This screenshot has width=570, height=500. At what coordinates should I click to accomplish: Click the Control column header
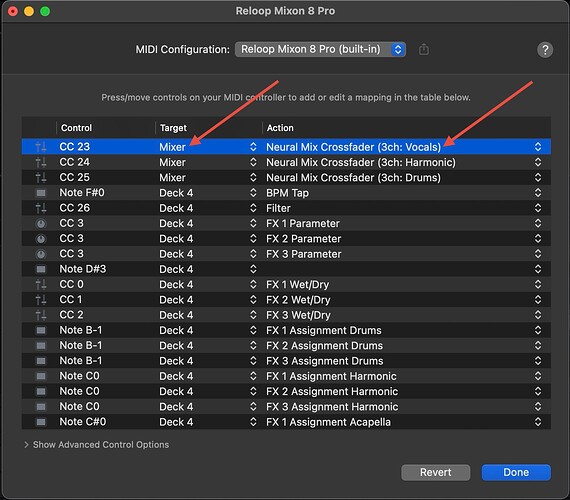(76, 128)
